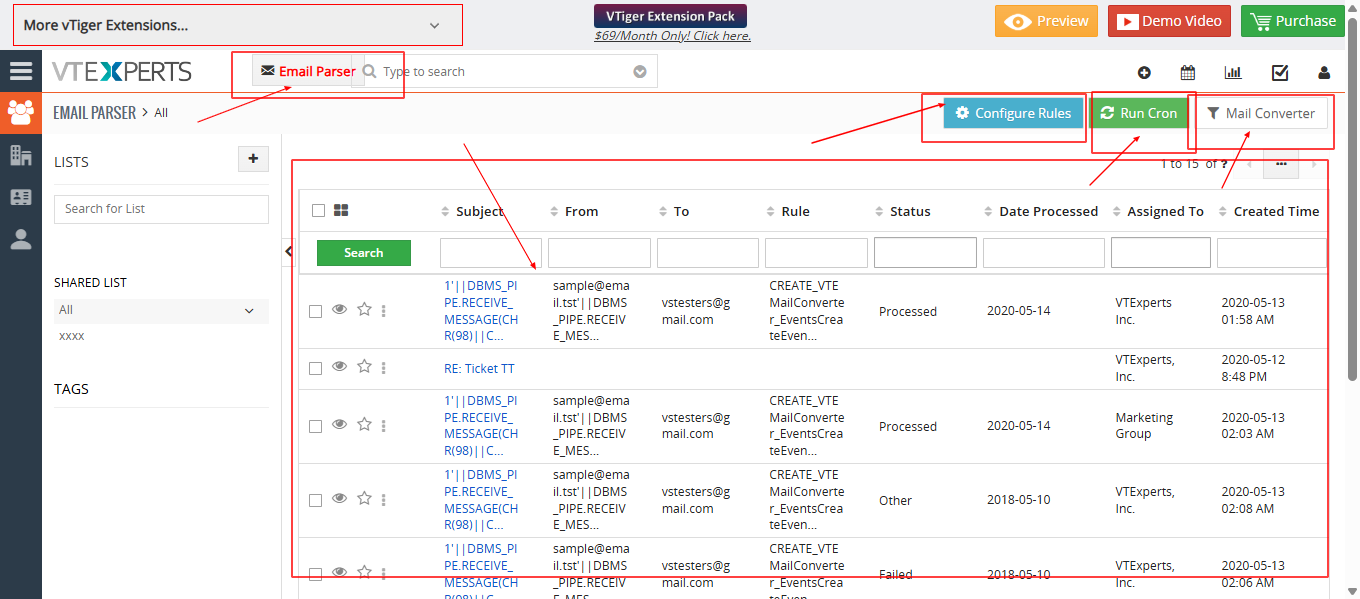Open the Organizations building icon in sidebar
Screen dimensions: 1360x599
click(20, 155)
